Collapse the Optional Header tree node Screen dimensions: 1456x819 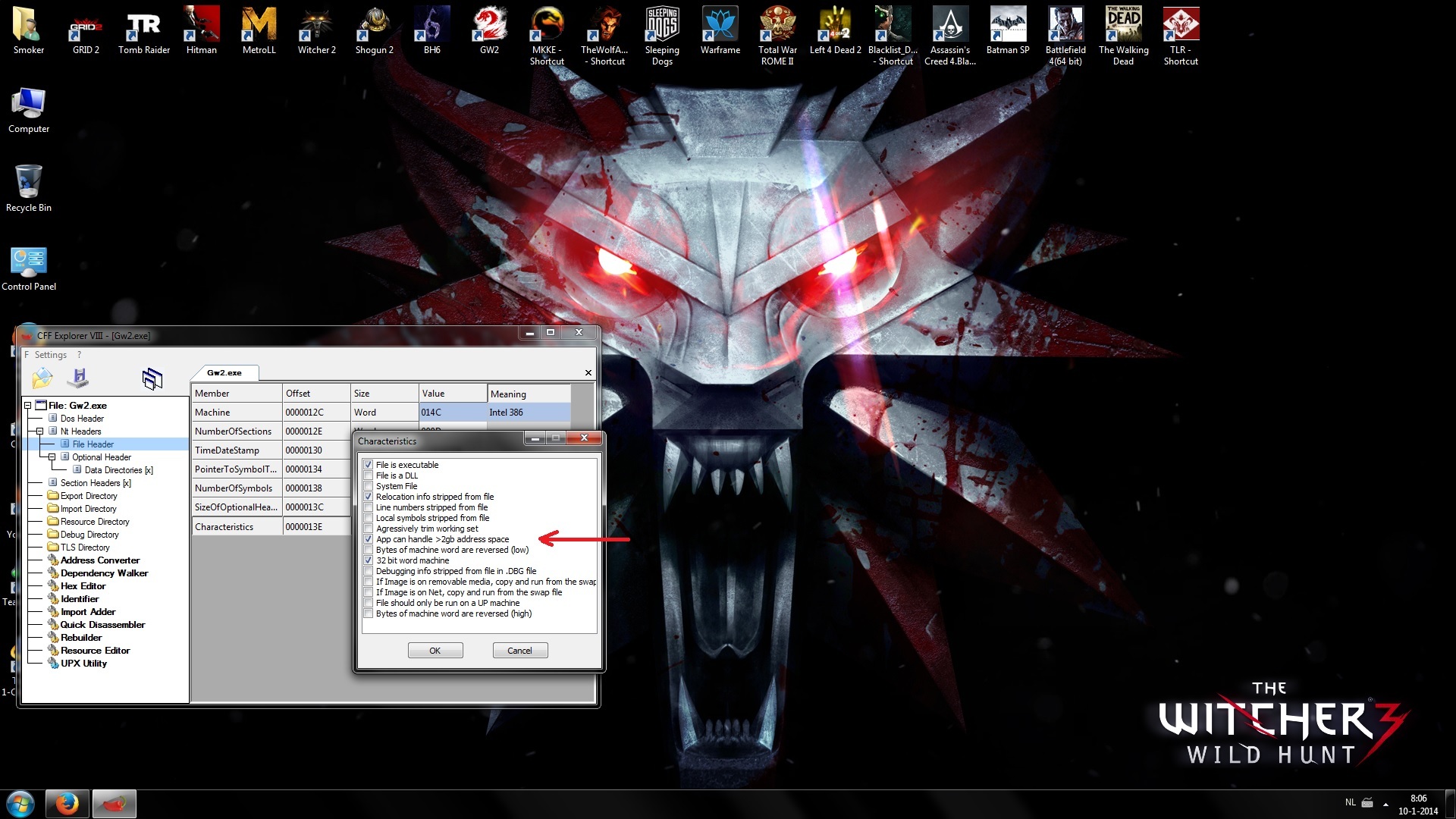point(52,457)
